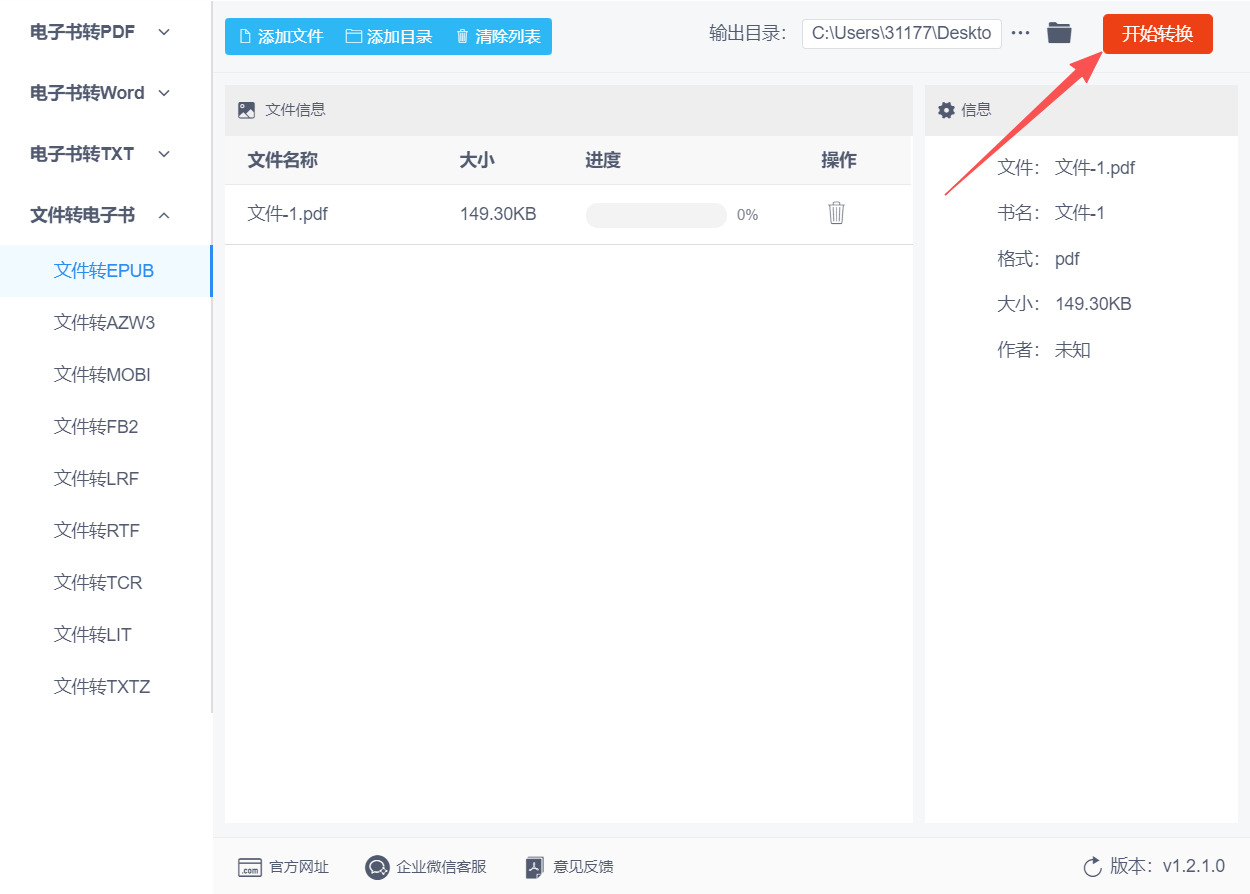1250x894 pixels.
Task: Open the 官方网址 link
Action: point(299,867)
